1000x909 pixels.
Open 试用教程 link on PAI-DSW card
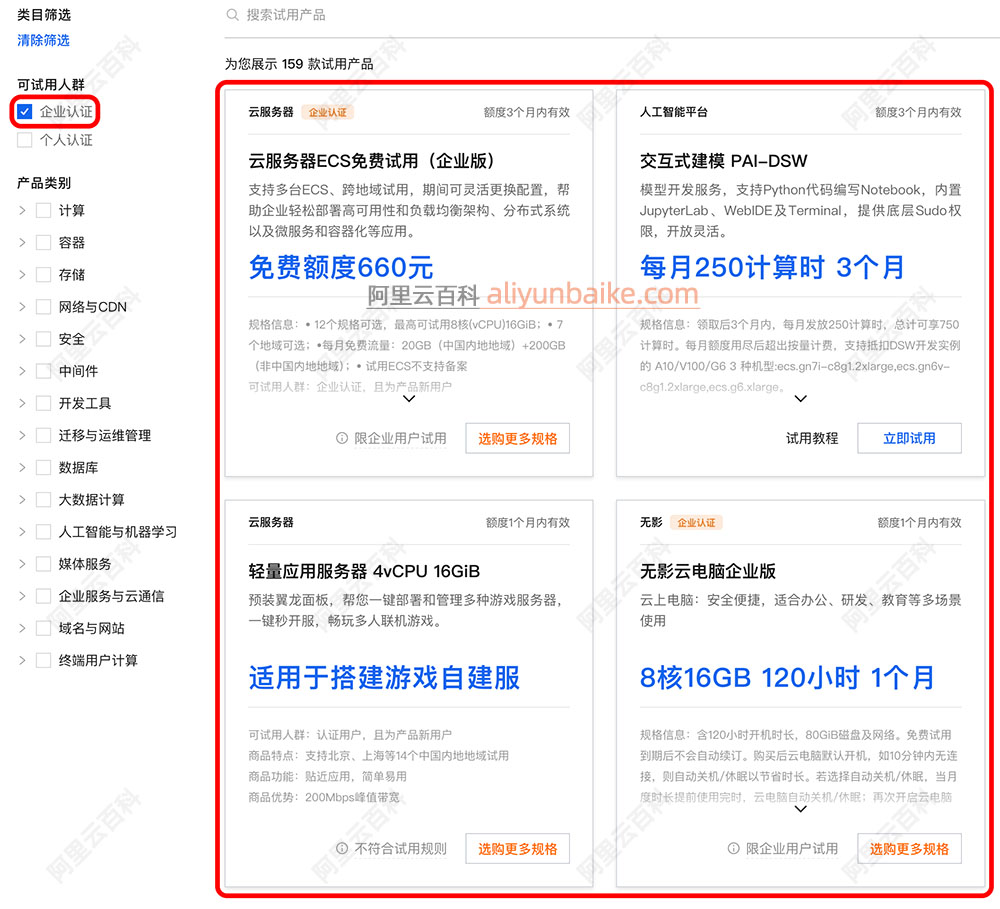click(x=812, y=438)
